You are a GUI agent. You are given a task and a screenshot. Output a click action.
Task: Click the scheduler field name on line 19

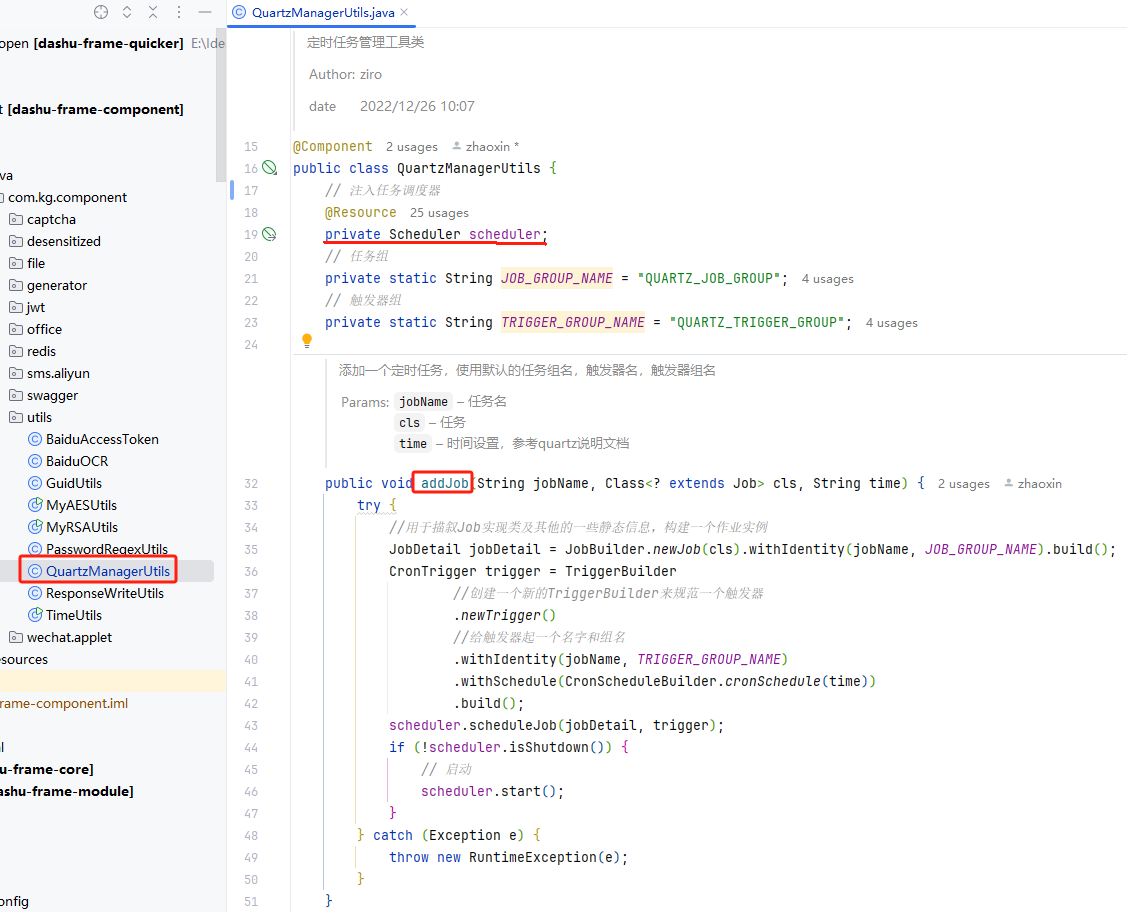click(x=505, y=234)
